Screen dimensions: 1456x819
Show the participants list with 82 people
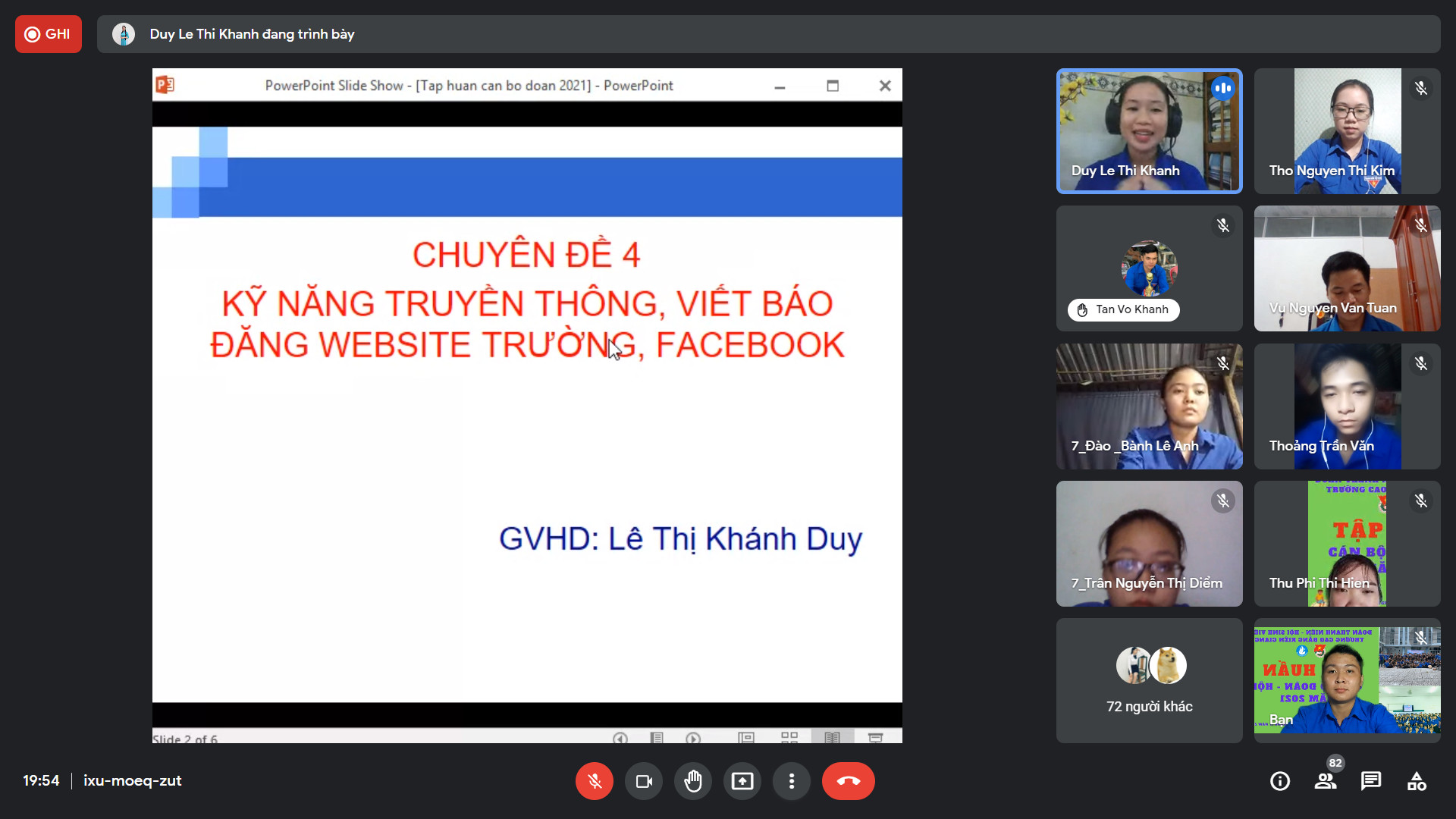(x=1325, y=781)
